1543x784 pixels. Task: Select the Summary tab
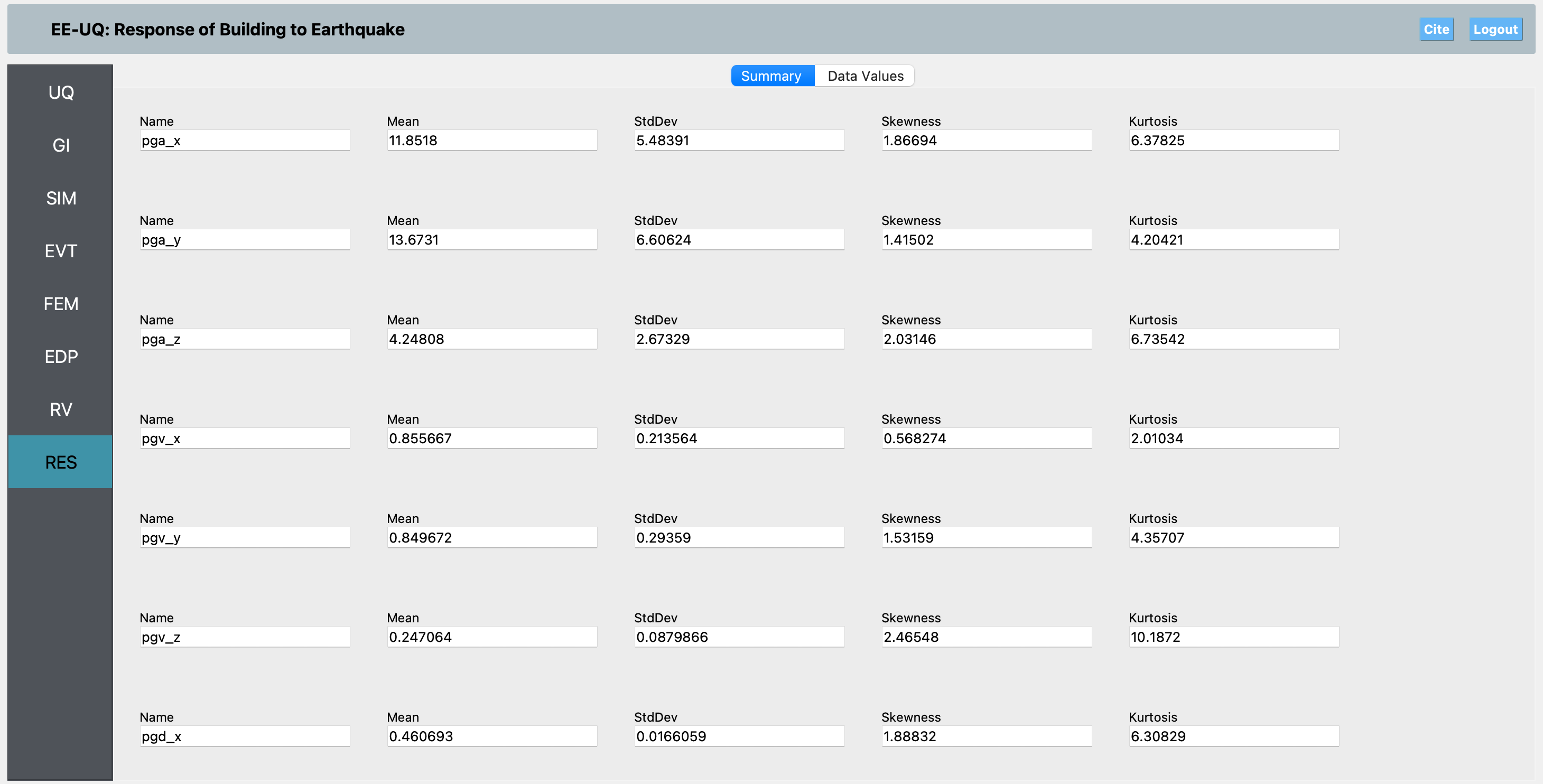point(771,76)
